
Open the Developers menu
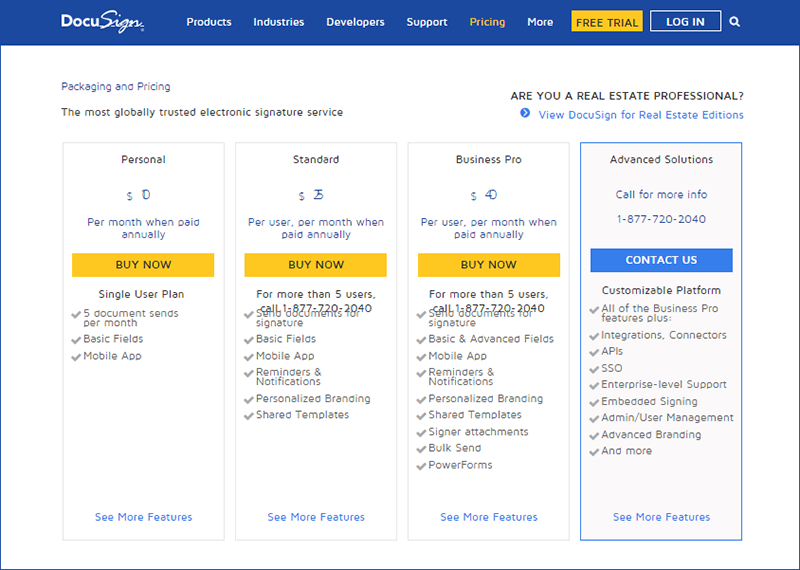355,22
